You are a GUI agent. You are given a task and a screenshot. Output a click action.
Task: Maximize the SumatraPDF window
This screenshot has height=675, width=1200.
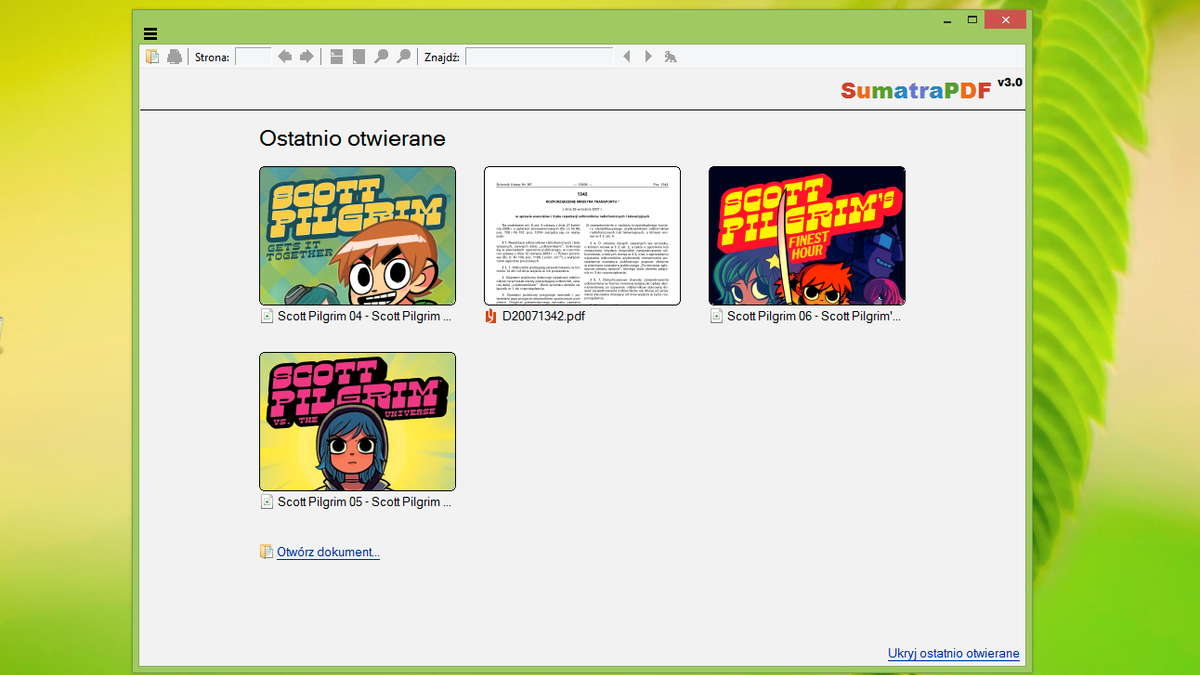click(x=972, y=19)
